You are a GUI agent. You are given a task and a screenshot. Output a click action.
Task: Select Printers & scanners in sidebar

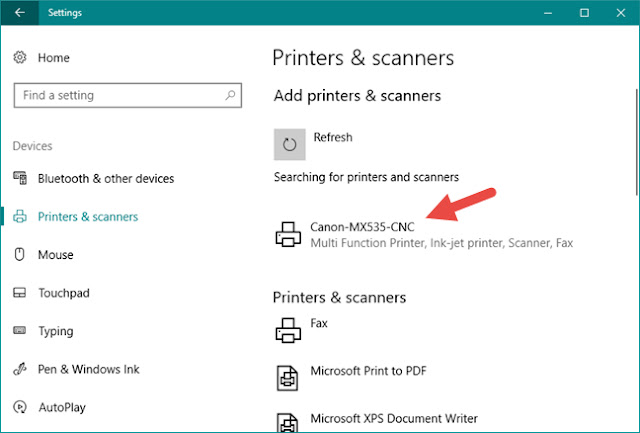(88, 216)
